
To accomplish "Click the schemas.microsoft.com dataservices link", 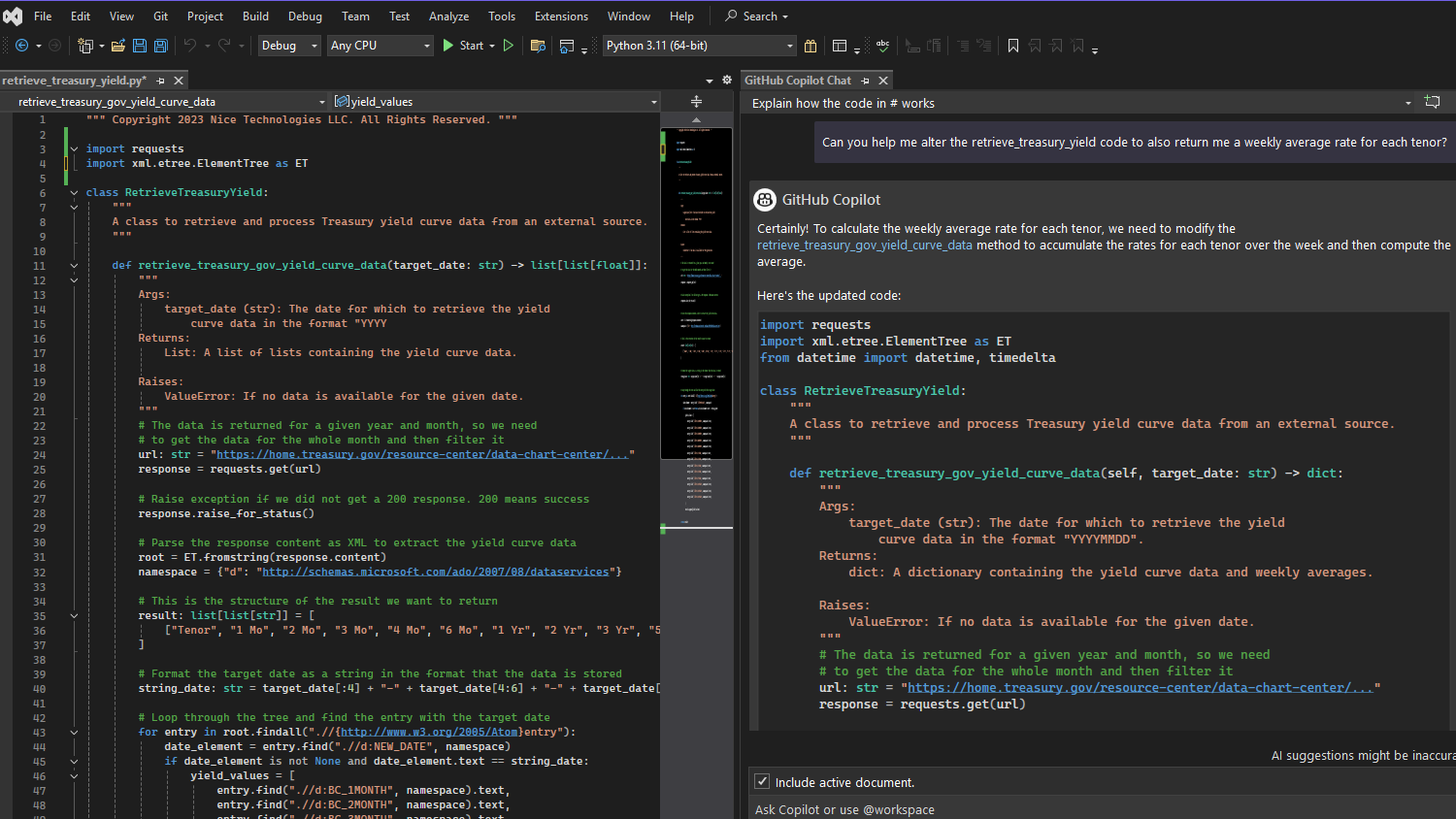I will (435, 572).
